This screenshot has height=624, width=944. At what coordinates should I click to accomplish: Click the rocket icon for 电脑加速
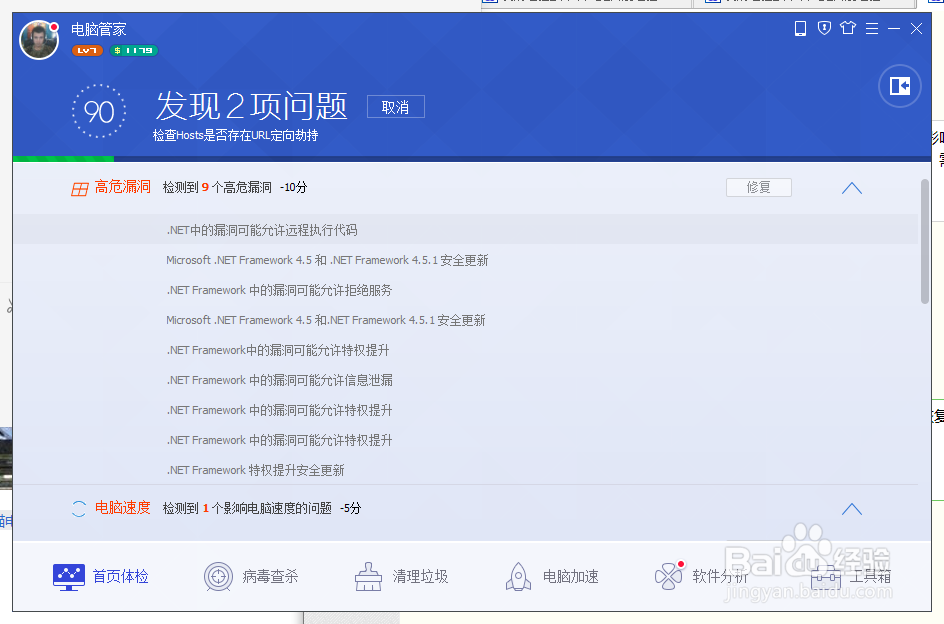point(518,576)
